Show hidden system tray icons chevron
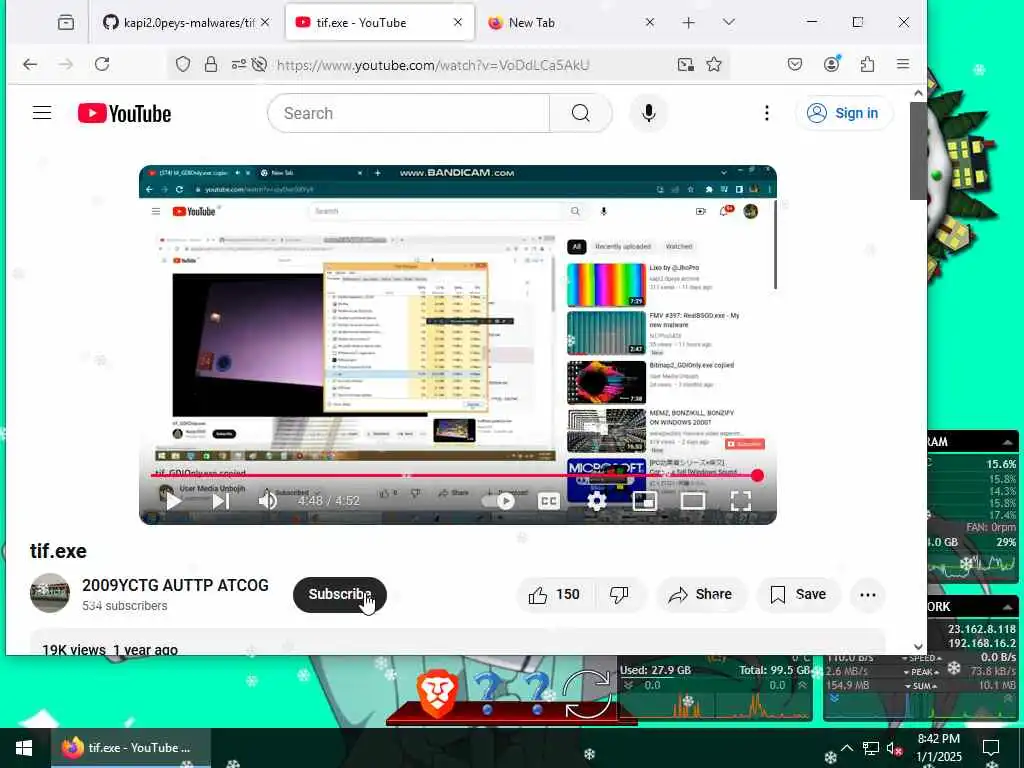Image resolution: width=1024 pixels, height=768 pixels. coord(846,748)
